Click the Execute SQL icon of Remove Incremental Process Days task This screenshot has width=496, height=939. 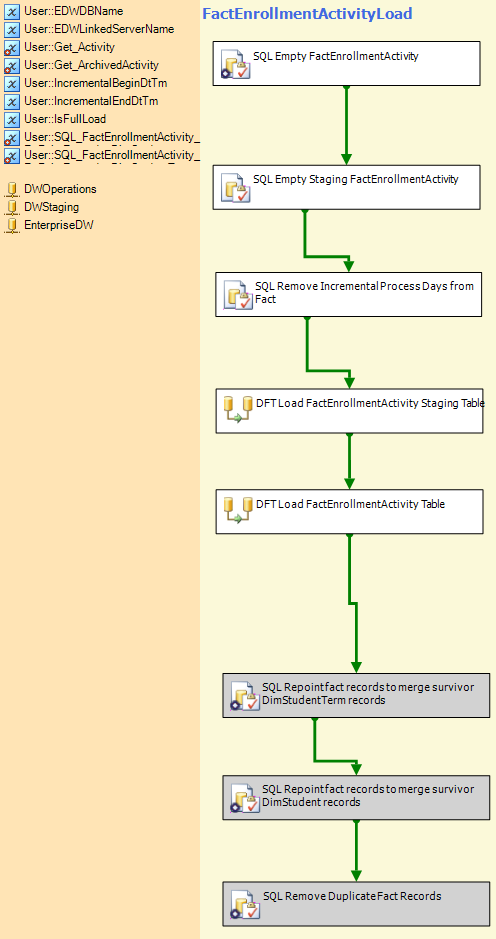(238, 295)
